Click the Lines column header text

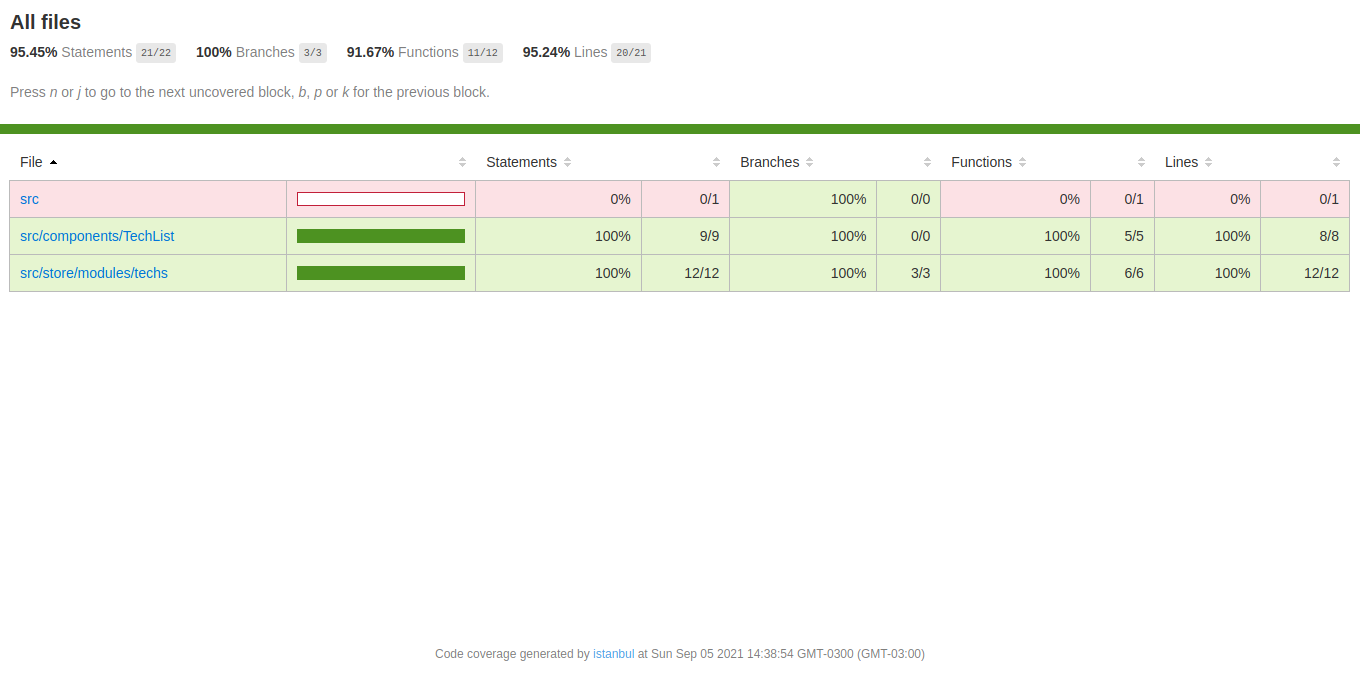1181,162
